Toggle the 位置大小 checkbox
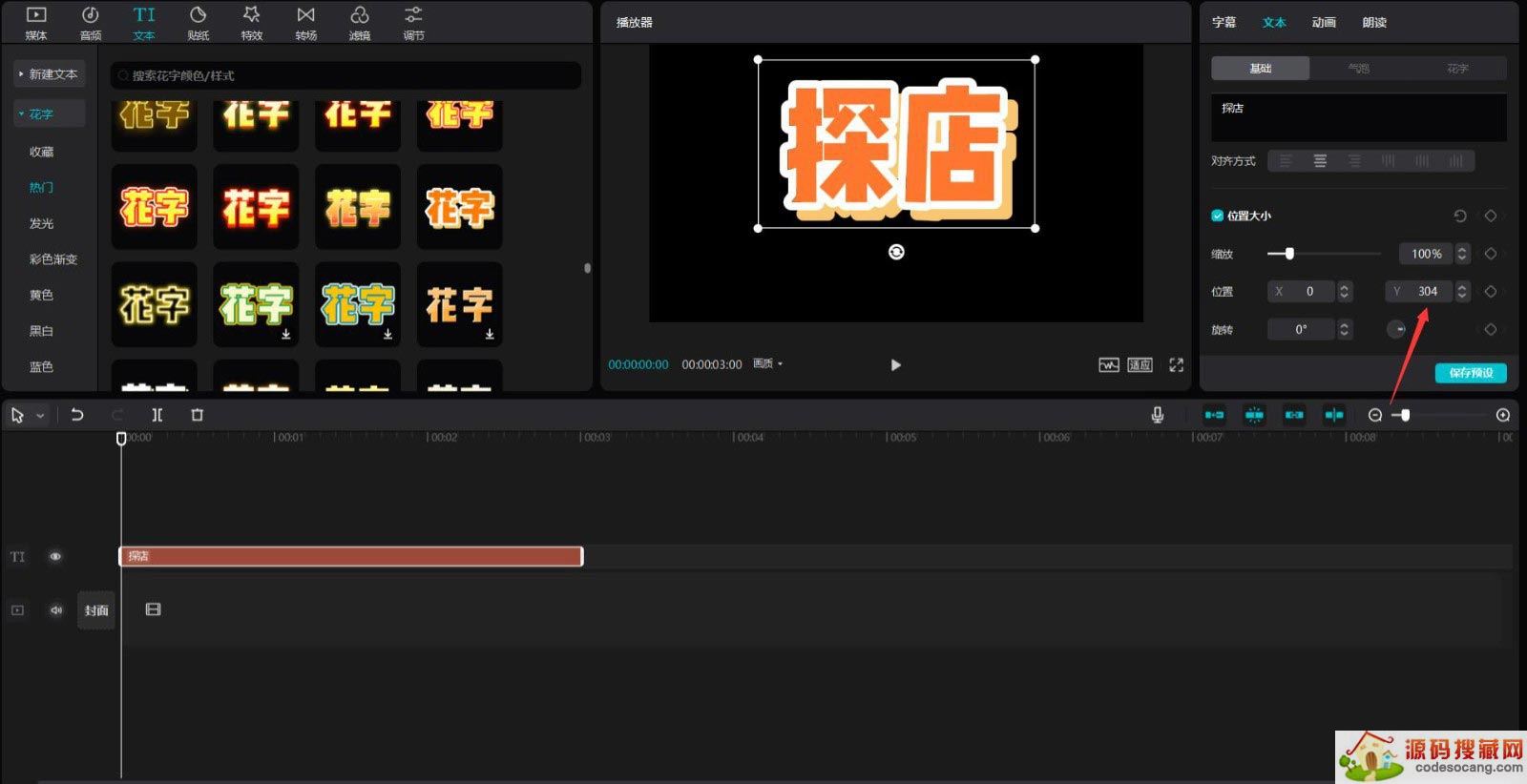The width and height of the screenshot is (1527, 784). tap(1217, 216)
